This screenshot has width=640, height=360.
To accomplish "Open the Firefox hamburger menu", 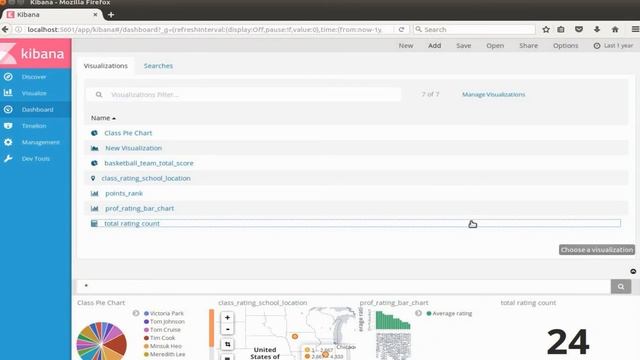I will [x=635, y=29].
